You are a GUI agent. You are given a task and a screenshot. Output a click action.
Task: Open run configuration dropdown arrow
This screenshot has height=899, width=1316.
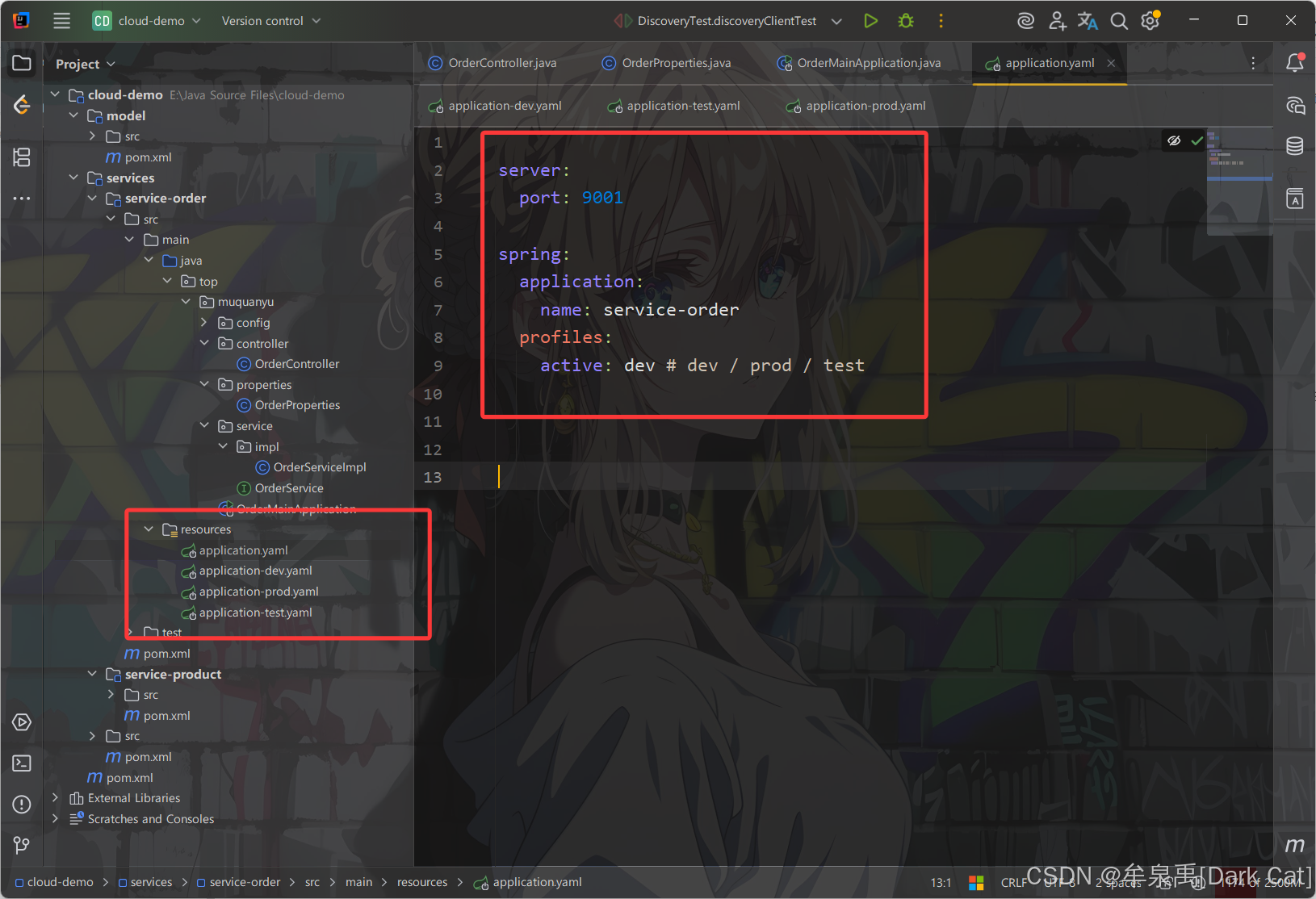[836, 21]
